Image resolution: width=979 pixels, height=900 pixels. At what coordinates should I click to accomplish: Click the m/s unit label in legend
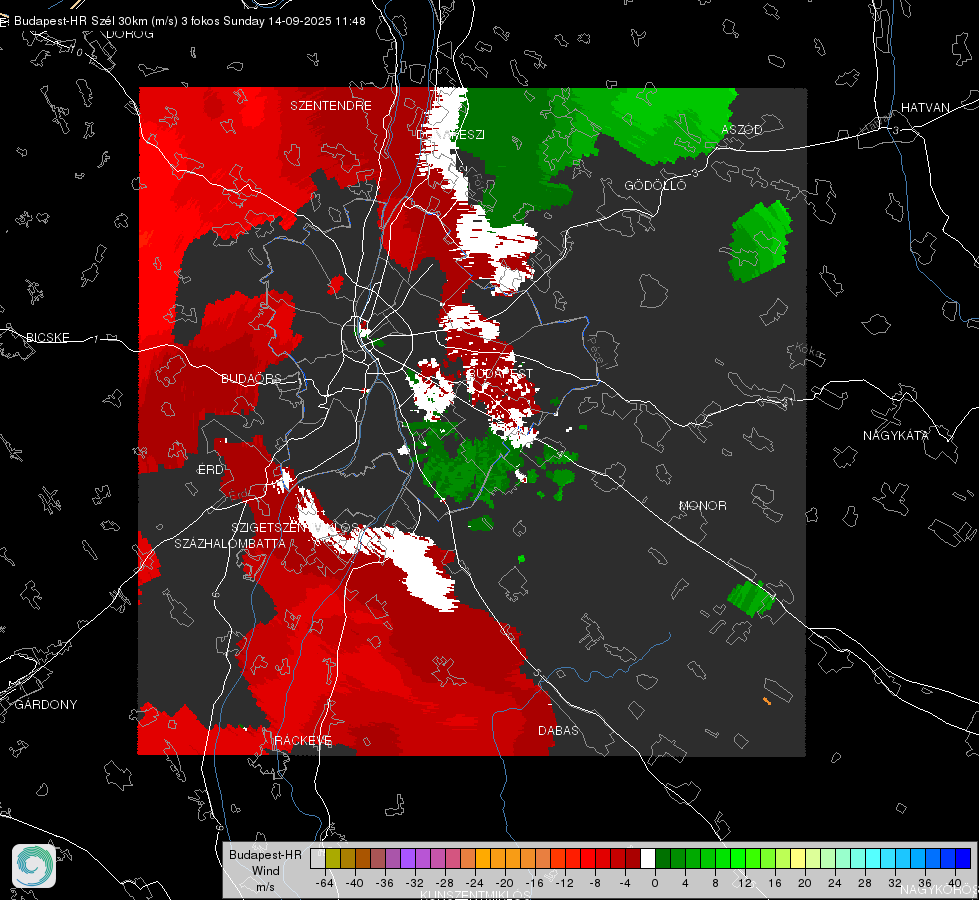coord(265,887)
